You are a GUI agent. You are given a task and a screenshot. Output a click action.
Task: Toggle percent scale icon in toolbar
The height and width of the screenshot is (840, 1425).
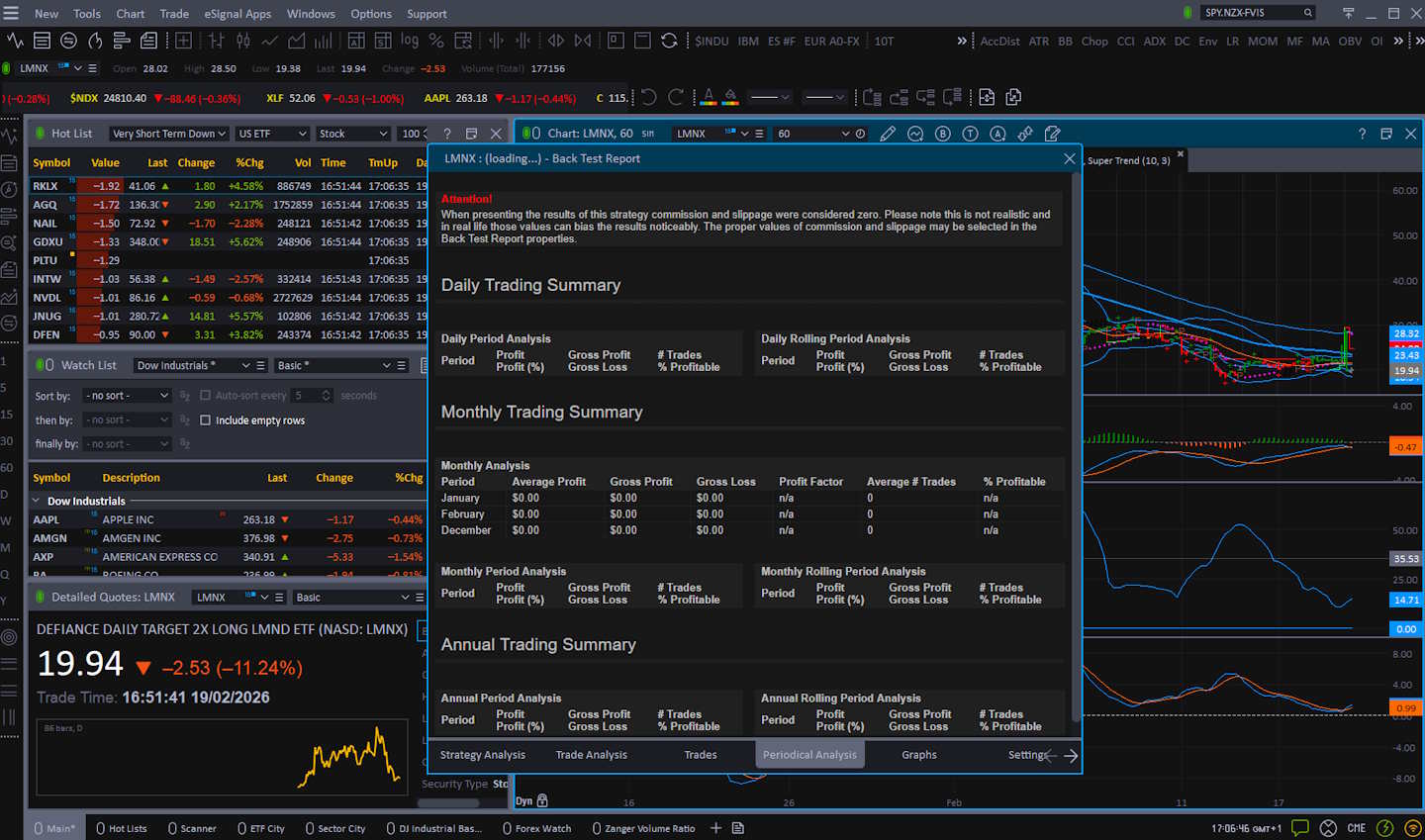(435, 41)
